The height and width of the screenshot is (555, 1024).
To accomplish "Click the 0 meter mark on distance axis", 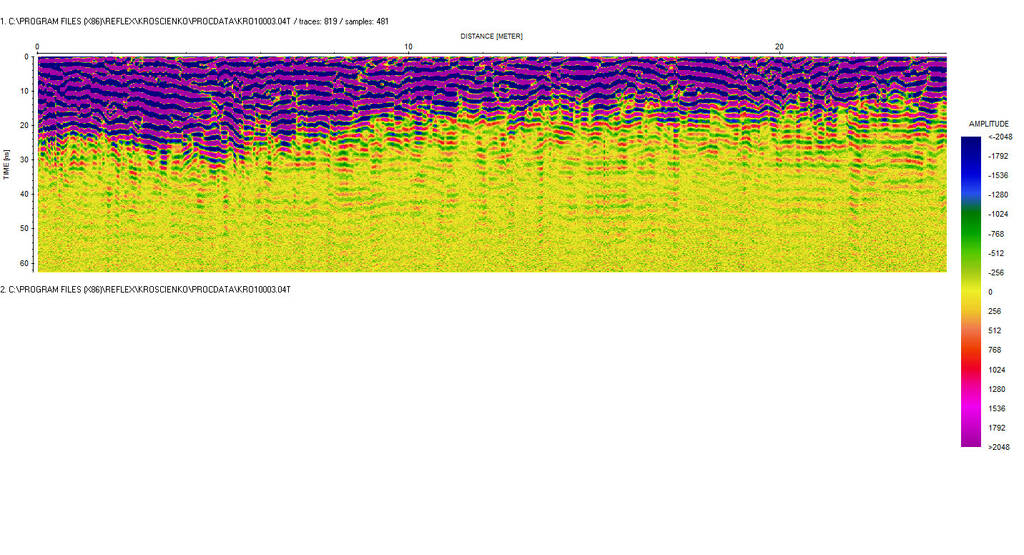I will point(37,47).
